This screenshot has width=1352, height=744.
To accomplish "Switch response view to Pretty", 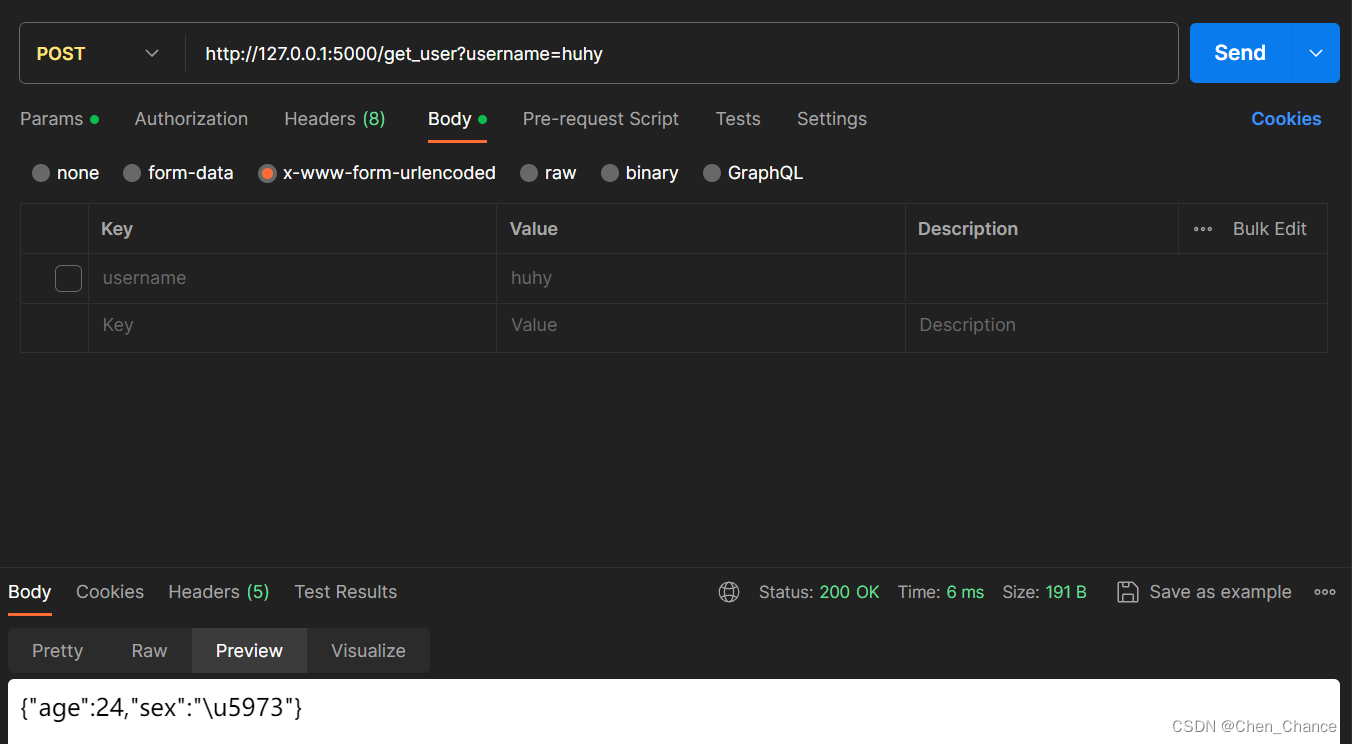I will 58,651.
